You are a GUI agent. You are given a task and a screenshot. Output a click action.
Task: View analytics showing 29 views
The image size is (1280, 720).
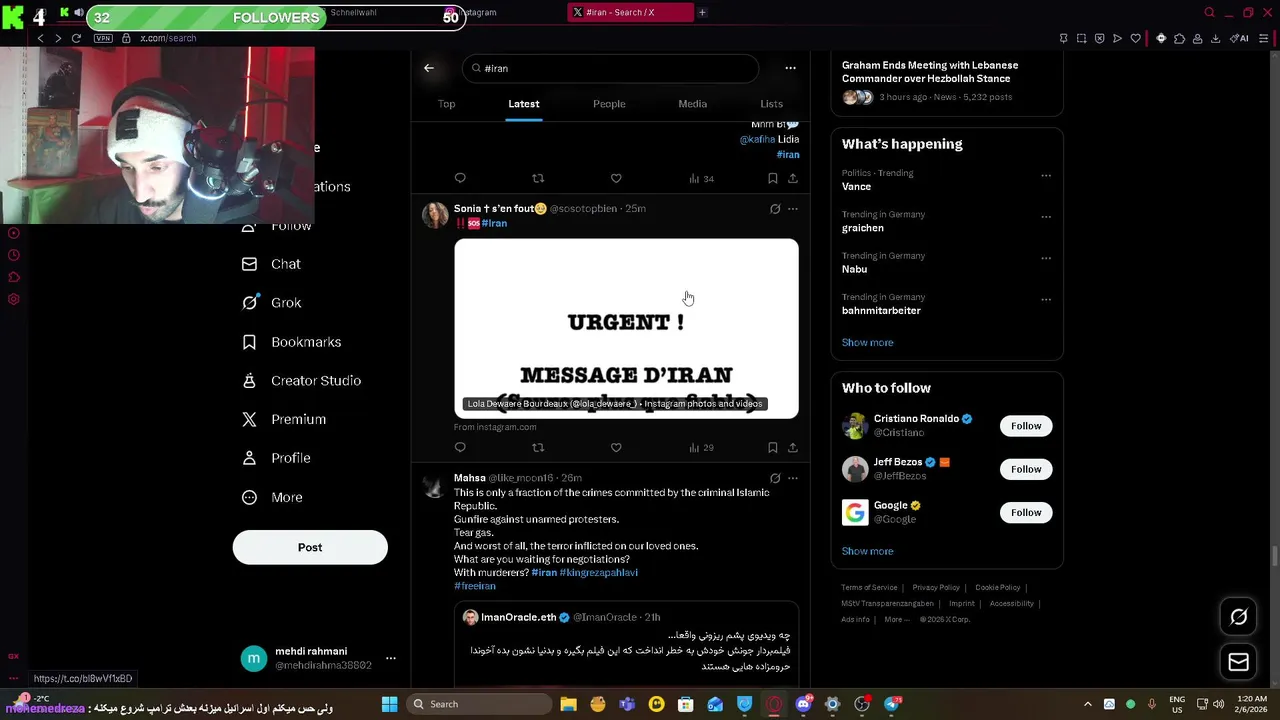[x=701, y=447]
